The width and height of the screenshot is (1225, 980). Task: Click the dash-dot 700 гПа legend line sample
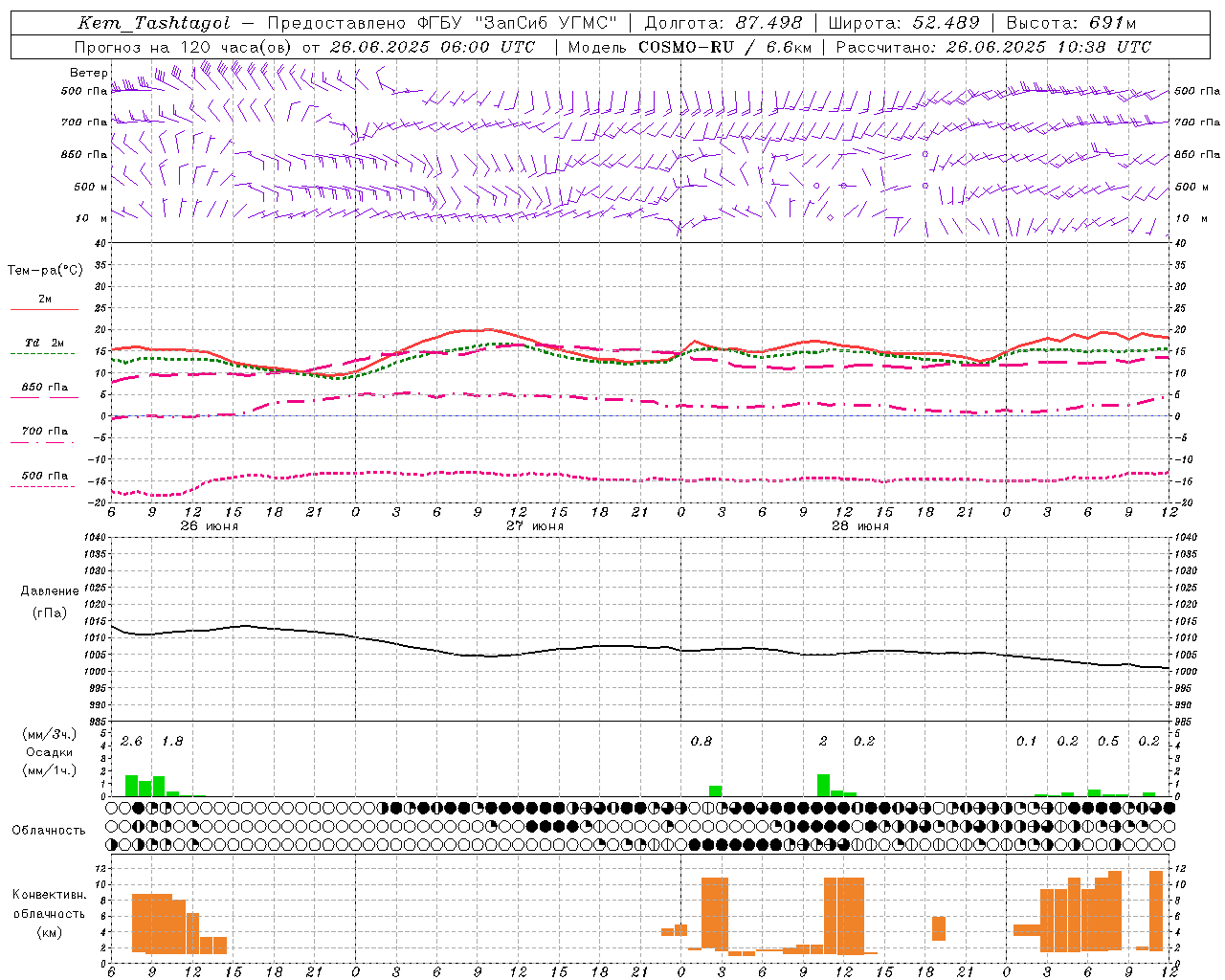pos(44,442)
